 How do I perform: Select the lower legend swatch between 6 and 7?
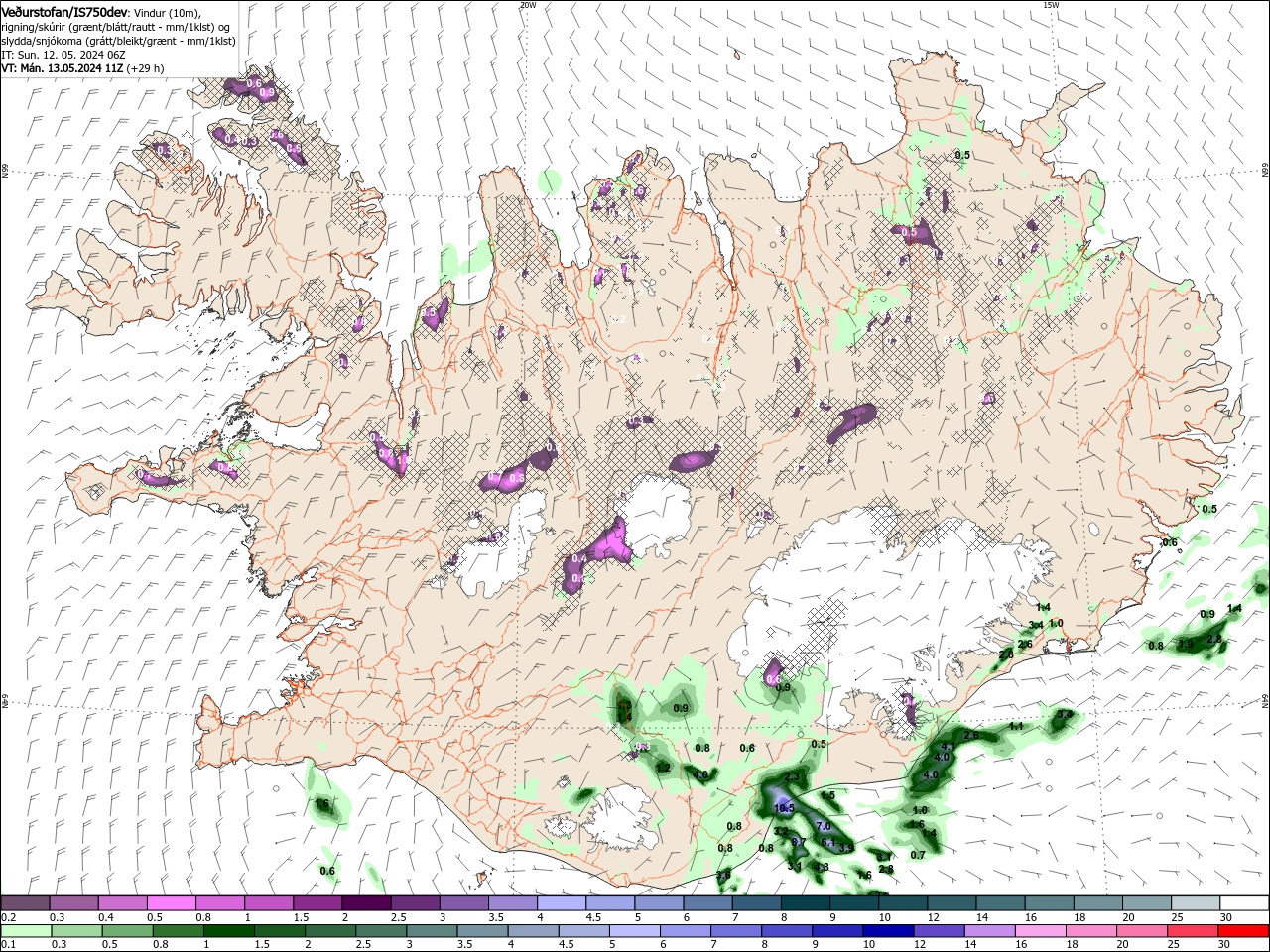684,931
